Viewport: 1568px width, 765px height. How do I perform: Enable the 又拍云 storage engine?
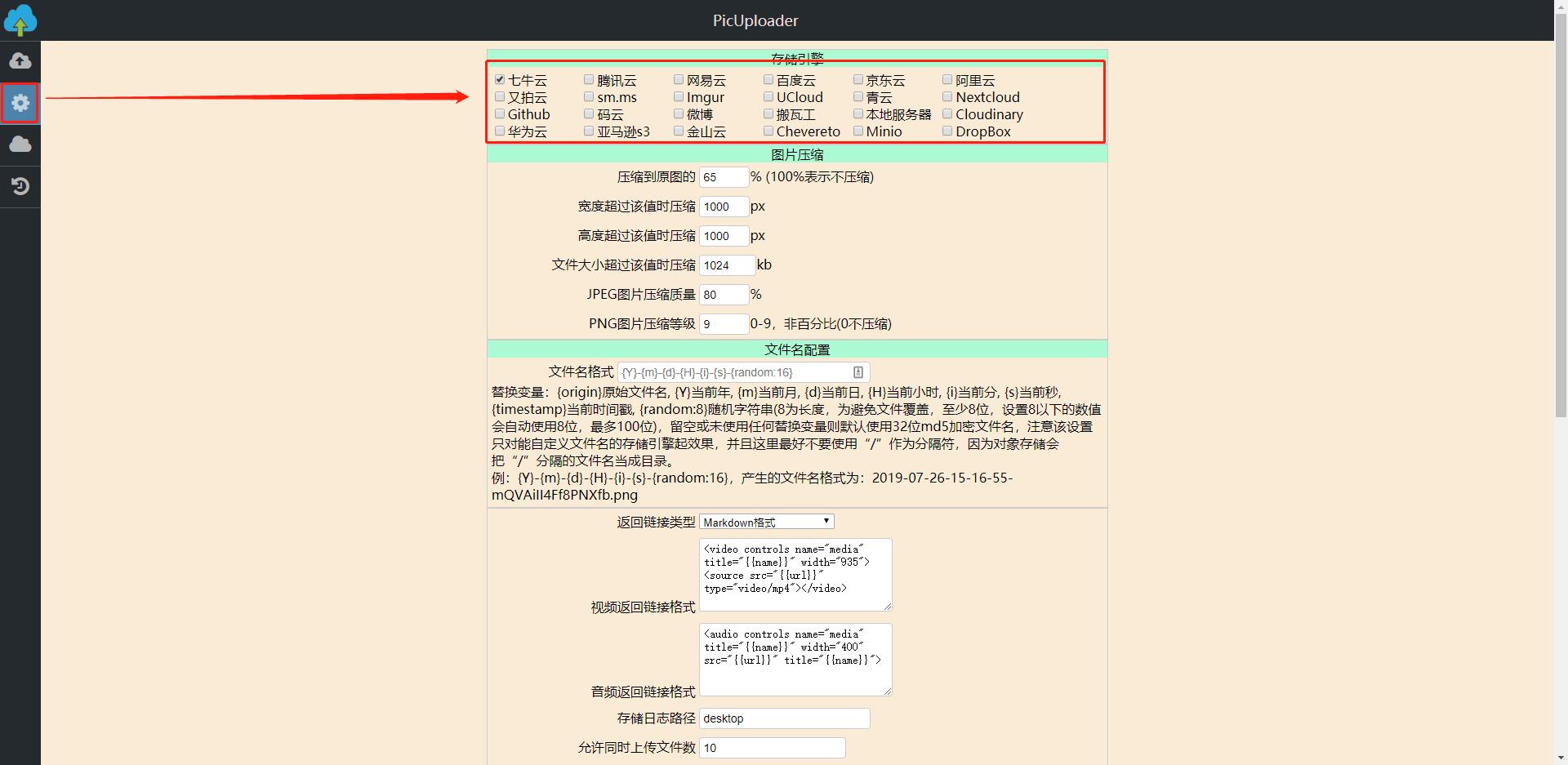click(500, 97)
